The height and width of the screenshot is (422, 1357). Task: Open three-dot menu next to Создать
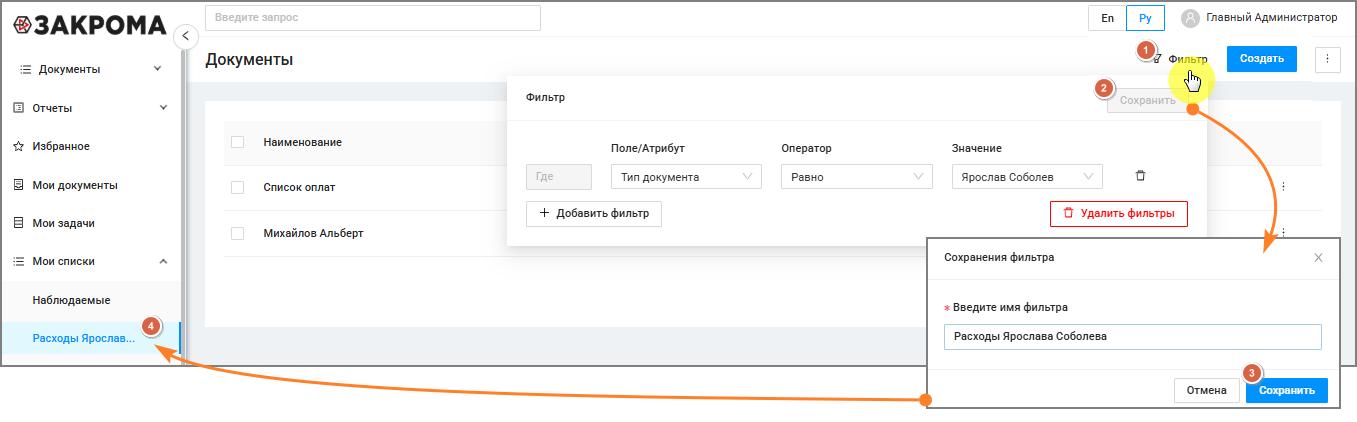[1327, 59]
